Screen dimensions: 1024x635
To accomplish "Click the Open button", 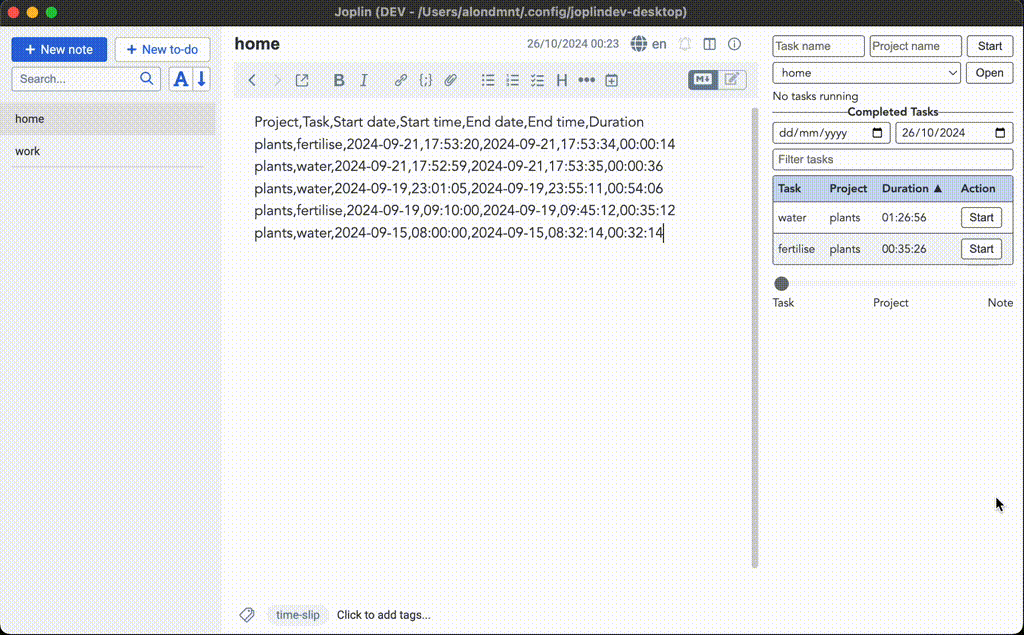I will (x=989, y=73).
